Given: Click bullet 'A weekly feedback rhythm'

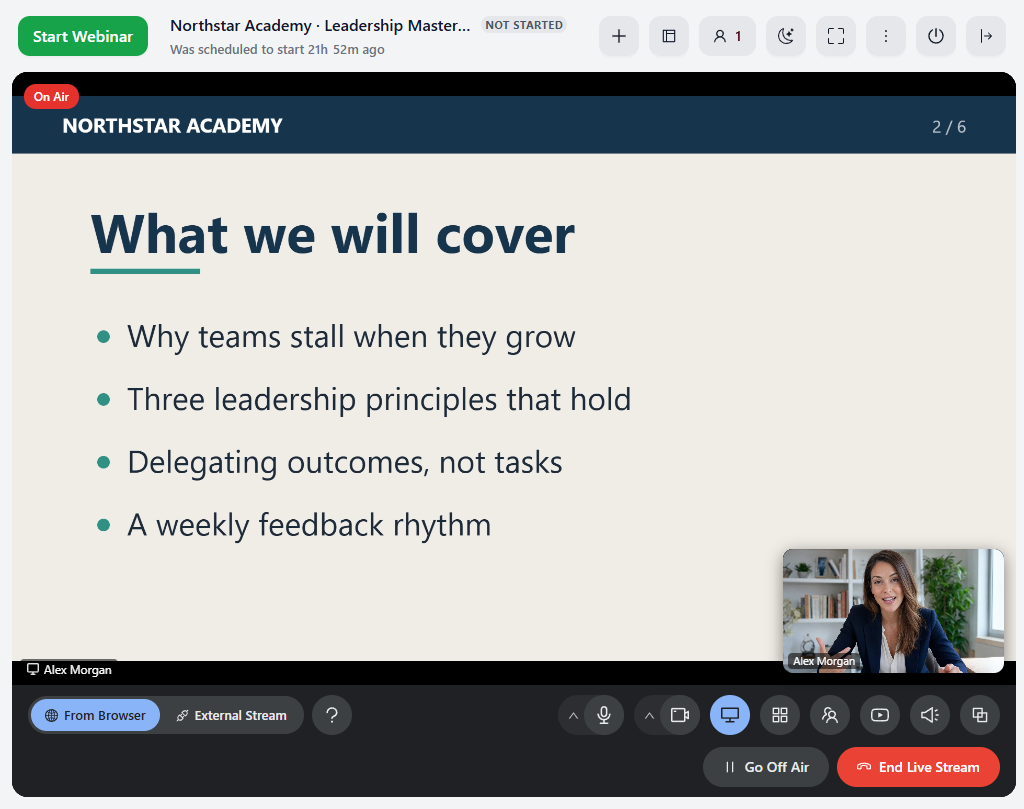Looking at the screenshot, I should pos(309,525).
